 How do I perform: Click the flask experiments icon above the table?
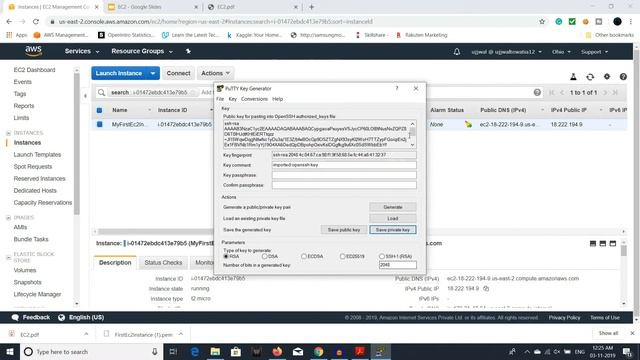point(573,77)
